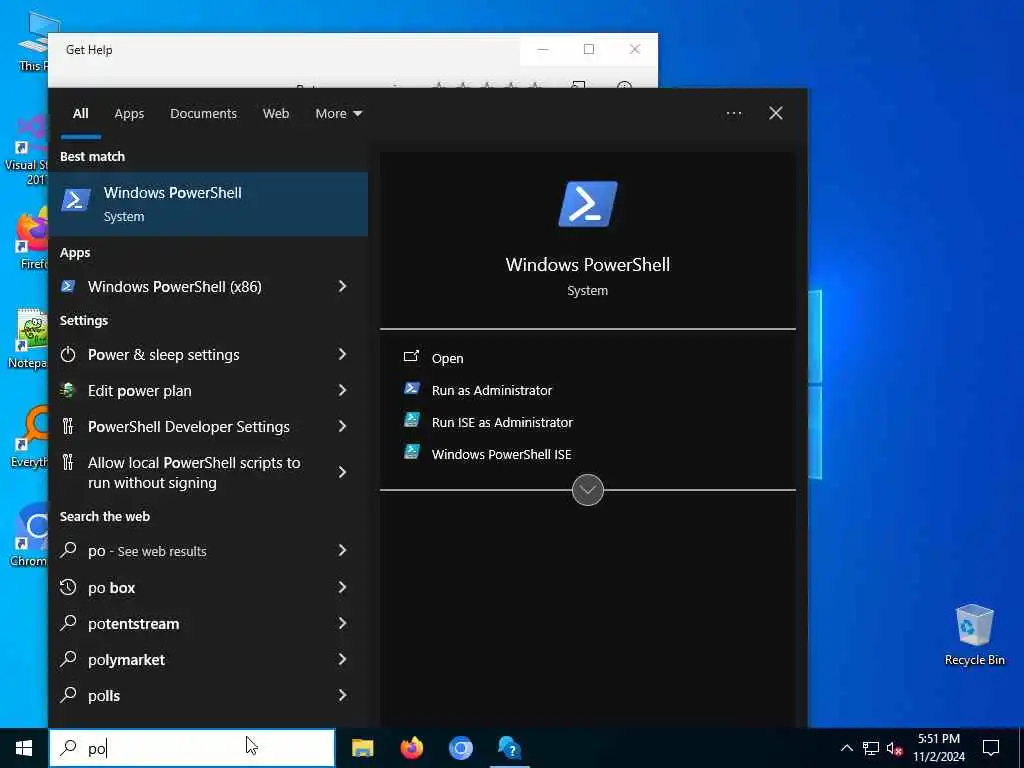
Task: Switch to the Documents search tab
Action: click(x=203, y=114)
